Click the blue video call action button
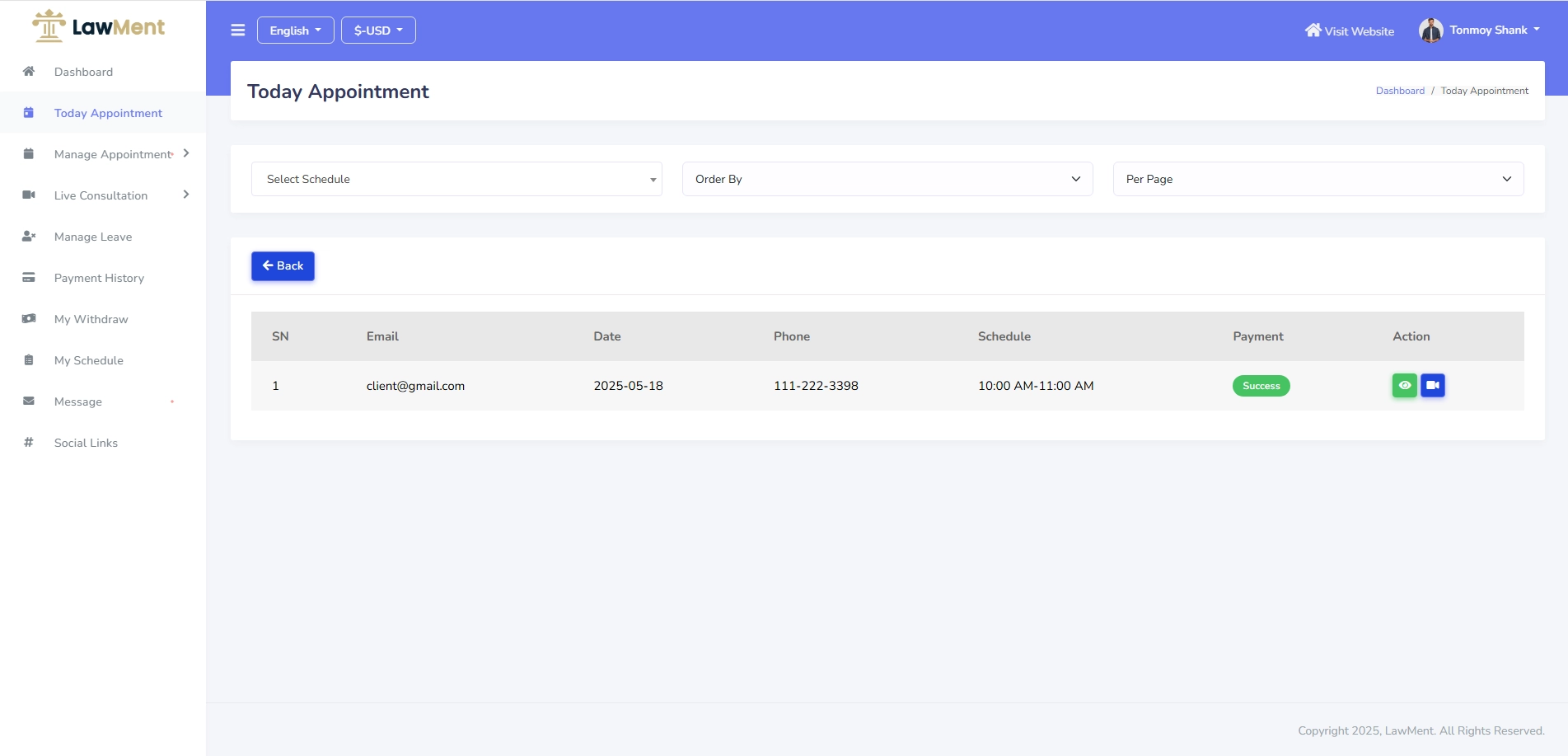Viewport: 1568px width, 756px height. click(x=1433, y=385)
